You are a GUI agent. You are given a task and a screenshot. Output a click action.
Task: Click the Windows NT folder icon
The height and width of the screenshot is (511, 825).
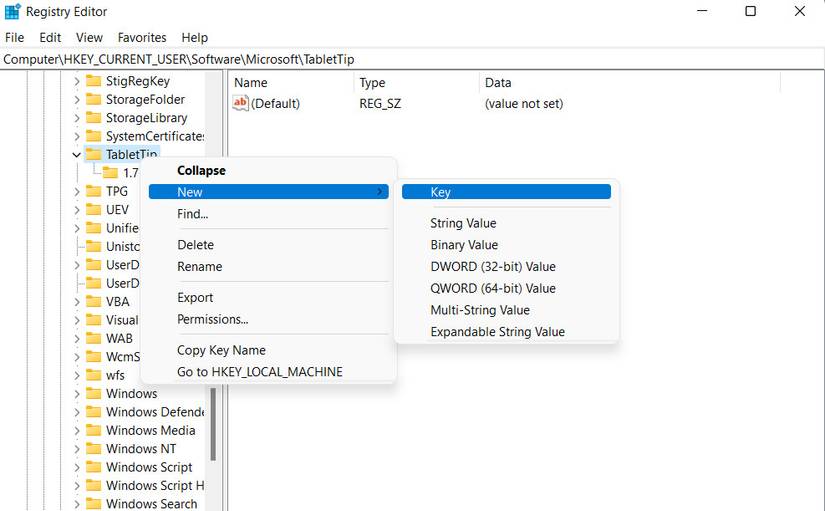point(93,448)
